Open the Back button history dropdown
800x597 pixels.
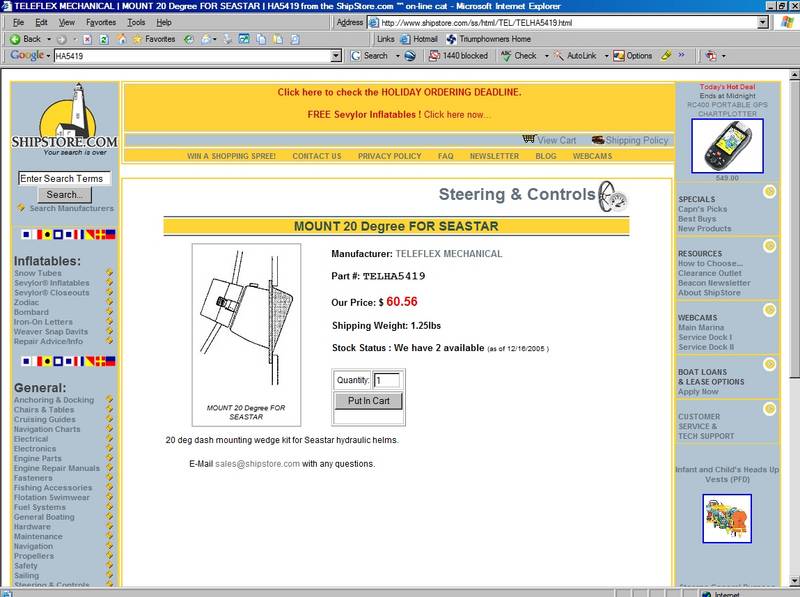pyautogui.click(x=49, y=39)
